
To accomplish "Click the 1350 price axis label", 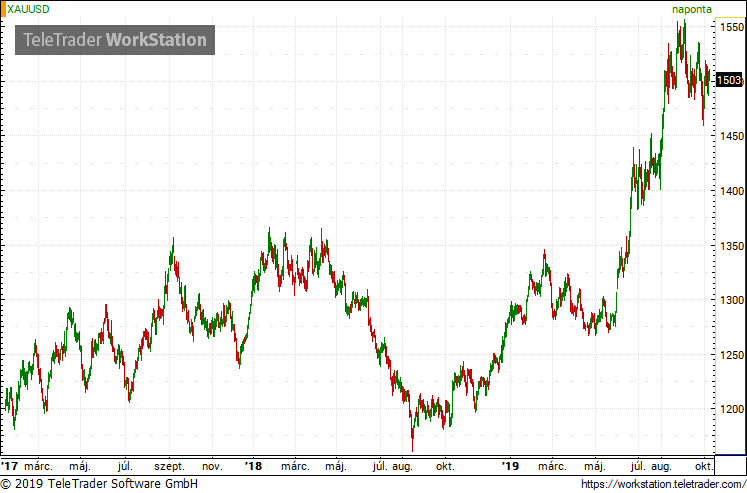I will (732, 246).
